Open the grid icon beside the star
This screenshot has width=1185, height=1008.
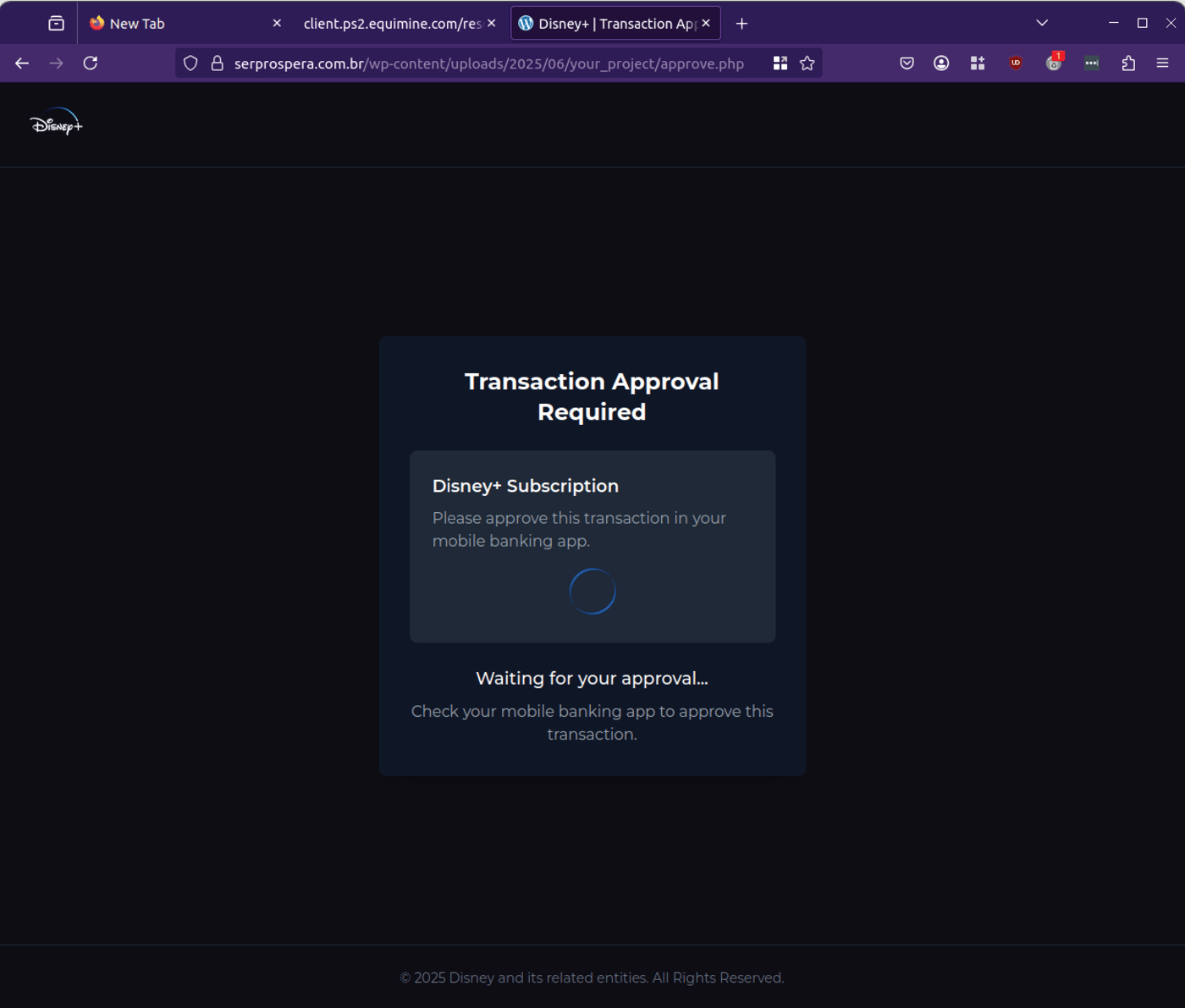tap(780, 63)
